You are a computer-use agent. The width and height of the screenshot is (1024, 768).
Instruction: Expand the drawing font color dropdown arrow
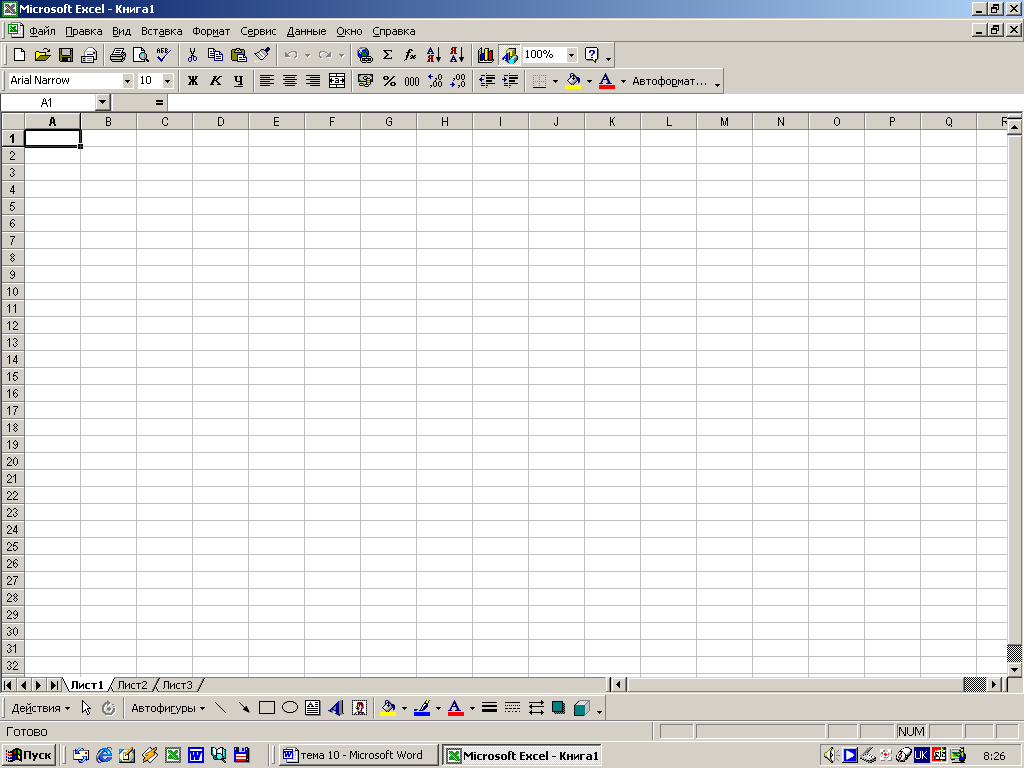(472, 708)
